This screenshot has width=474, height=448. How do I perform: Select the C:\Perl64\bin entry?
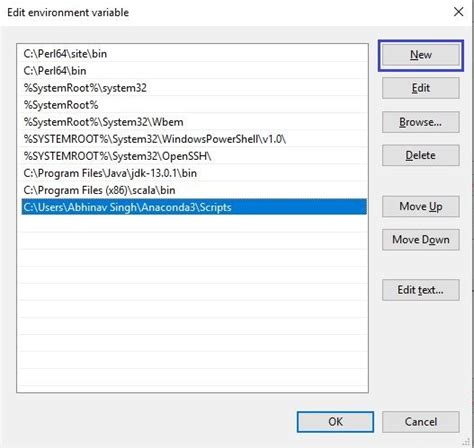click(194, 71)
